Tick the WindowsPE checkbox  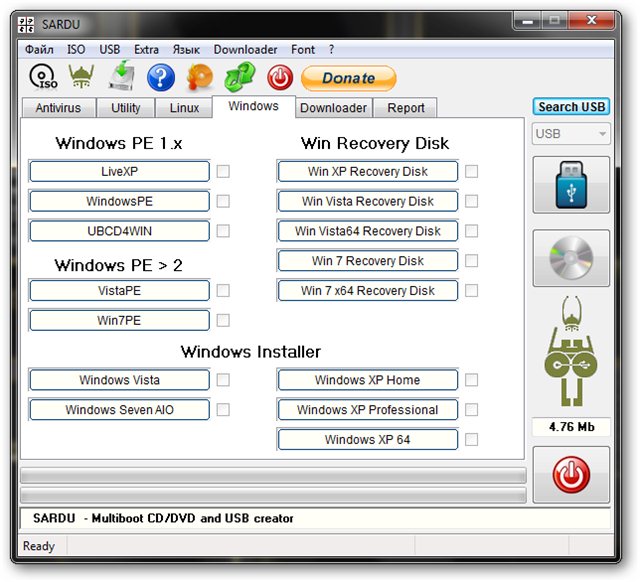click(223, 201)
